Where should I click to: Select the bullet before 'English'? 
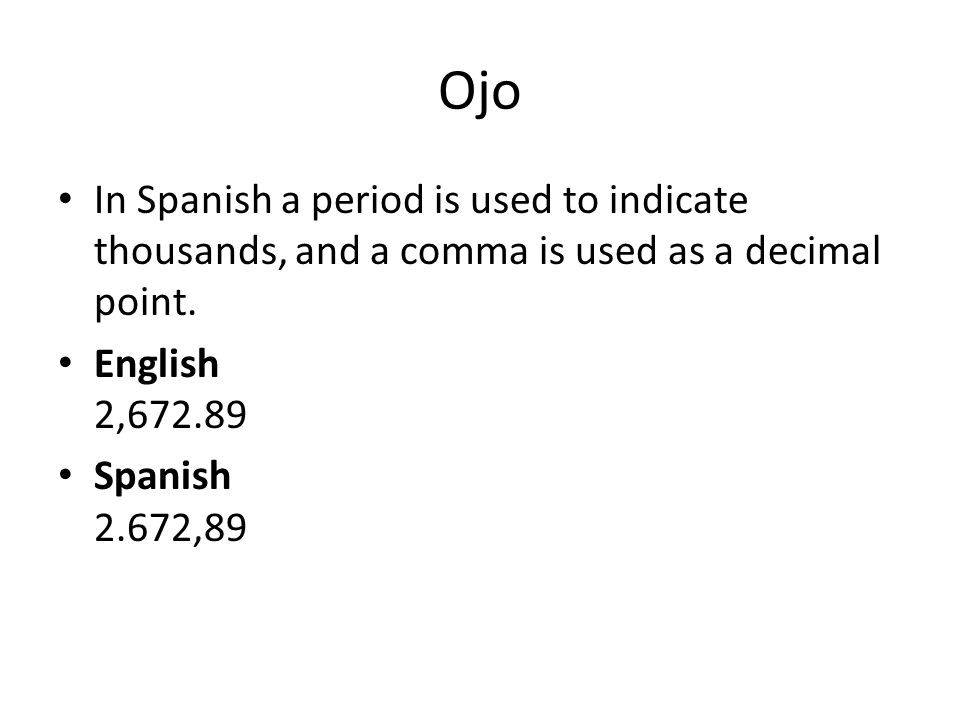coord(66,362)
